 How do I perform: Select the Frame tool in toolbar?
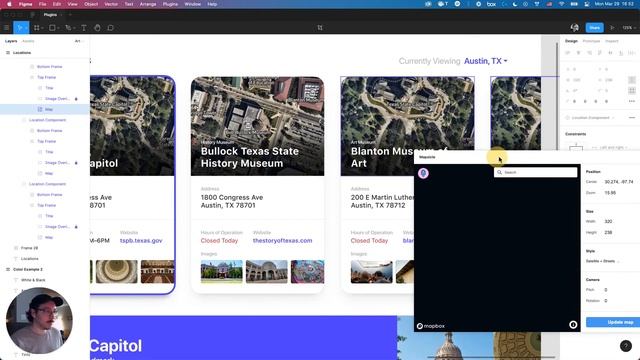click(x=37, y=28)
